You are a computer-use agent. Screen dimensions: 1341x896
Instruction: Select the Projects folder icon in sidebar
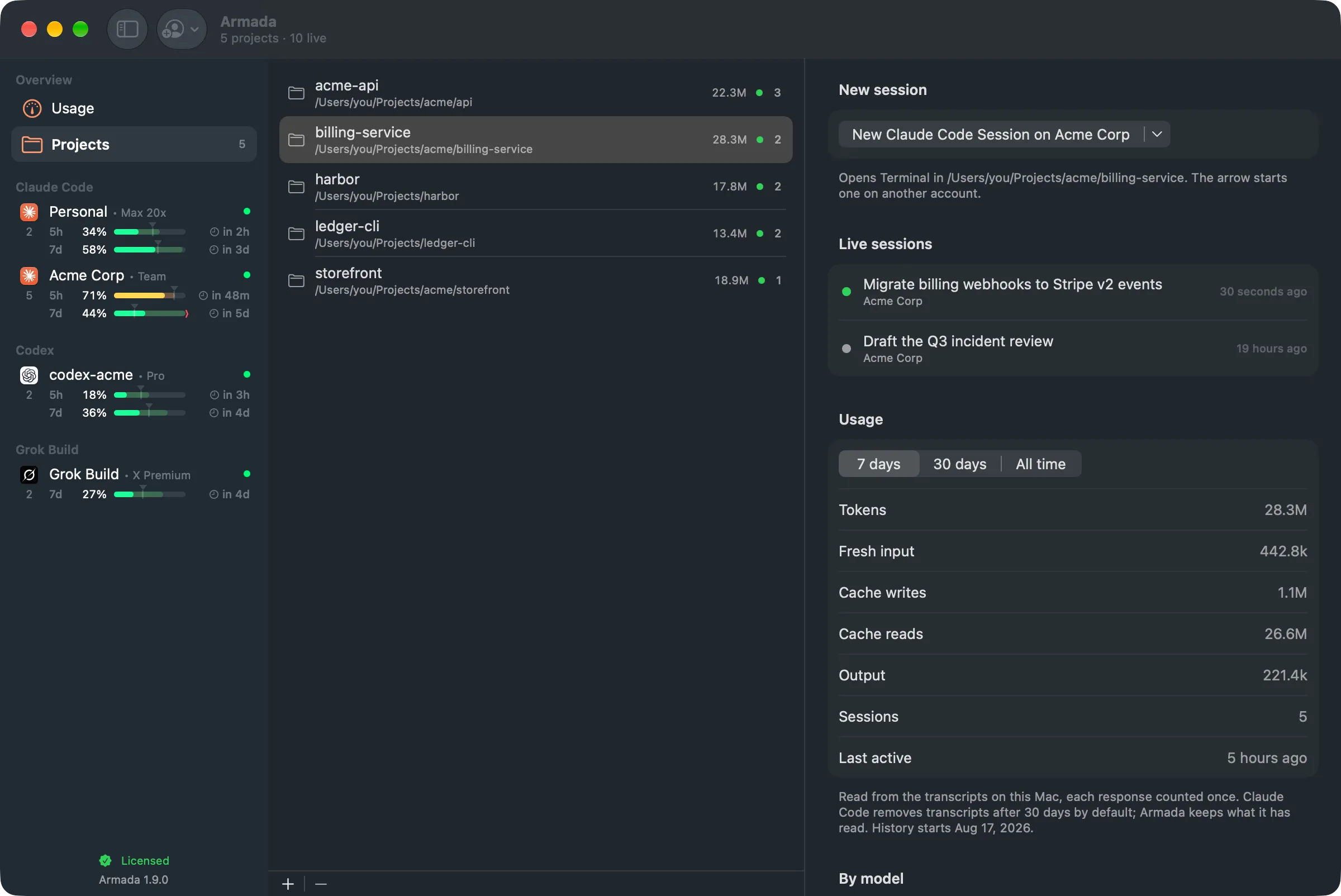(x=32, y=145)
